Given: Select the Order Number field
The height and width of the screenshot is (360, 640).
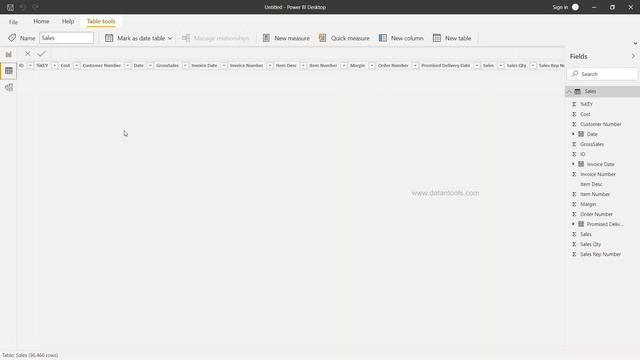Looking at the screenshot, I should [x=596, y=214].
